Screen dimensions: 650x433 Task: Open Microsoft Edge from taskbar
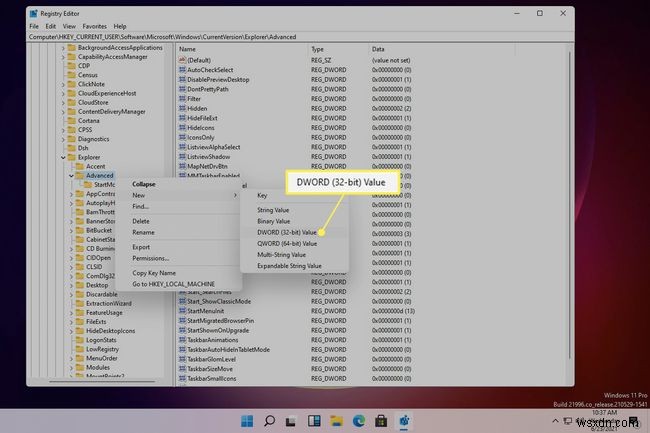coord(359,421)
